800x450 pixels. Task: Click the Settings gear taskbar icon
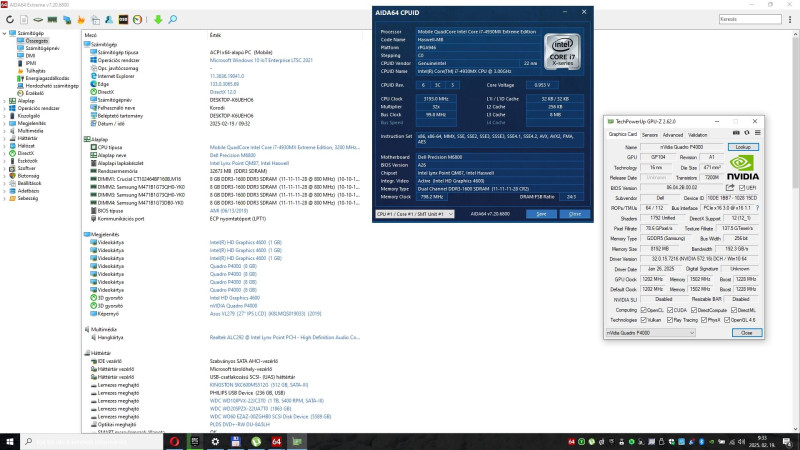coord(215,441)
